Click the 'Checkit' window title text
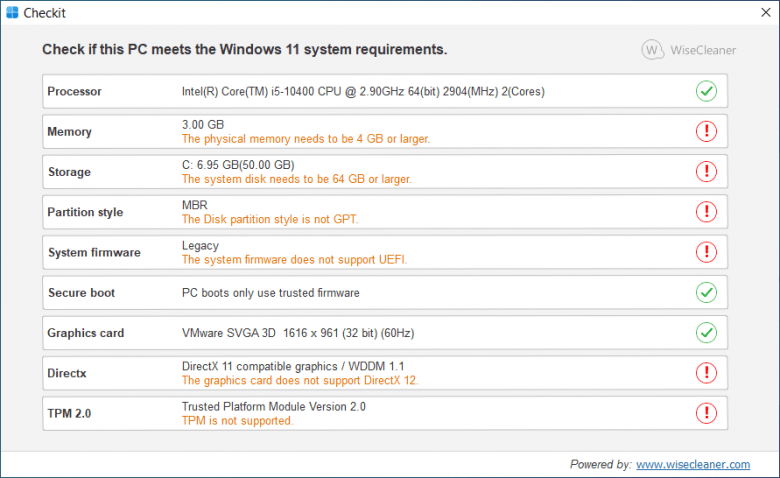Image resolution: width=780 pixels, height=478 pixels. [x=44, y=13]
